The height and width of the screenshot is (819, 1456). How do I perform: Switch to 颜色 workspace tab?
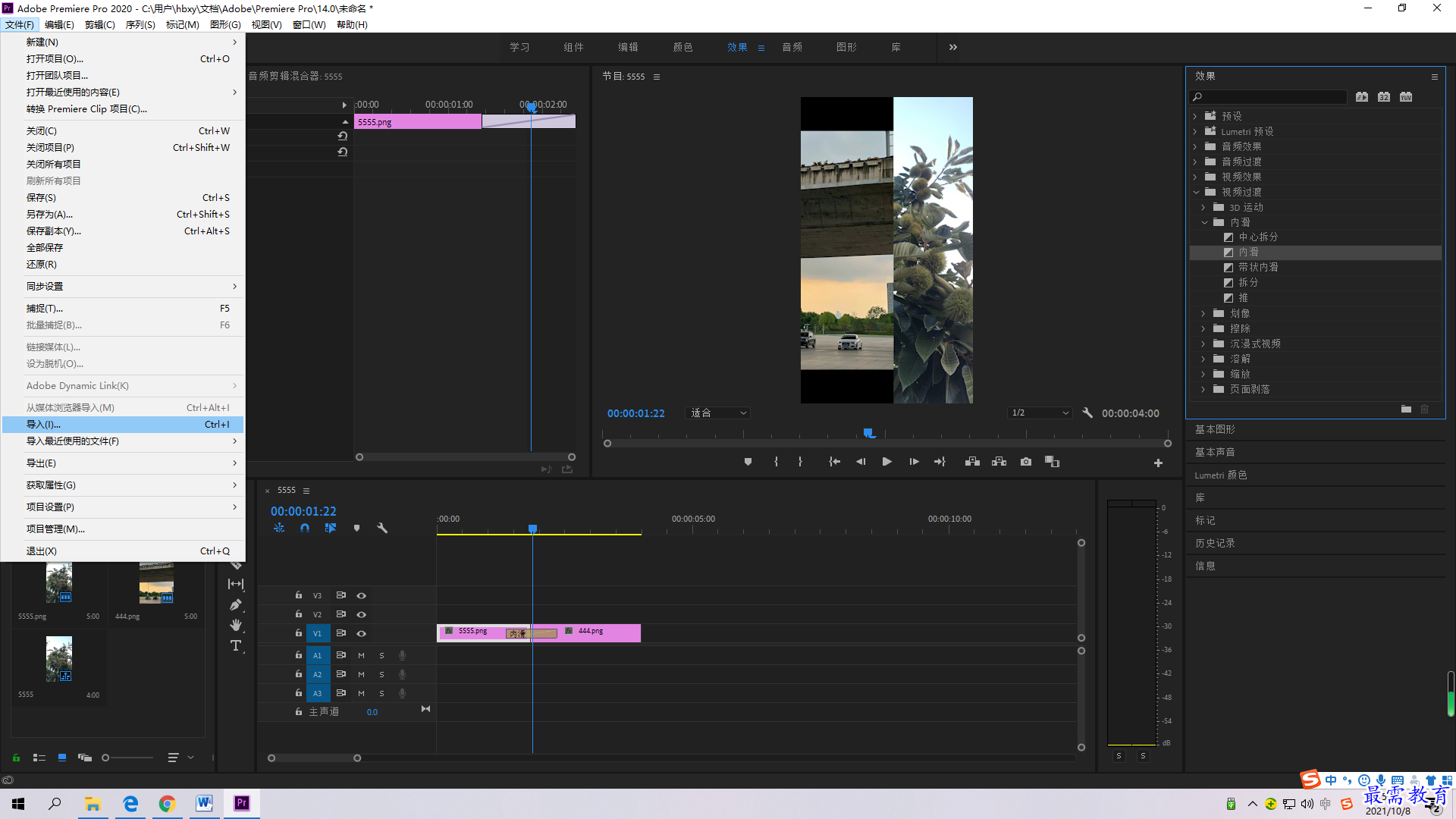pos(682,47)
